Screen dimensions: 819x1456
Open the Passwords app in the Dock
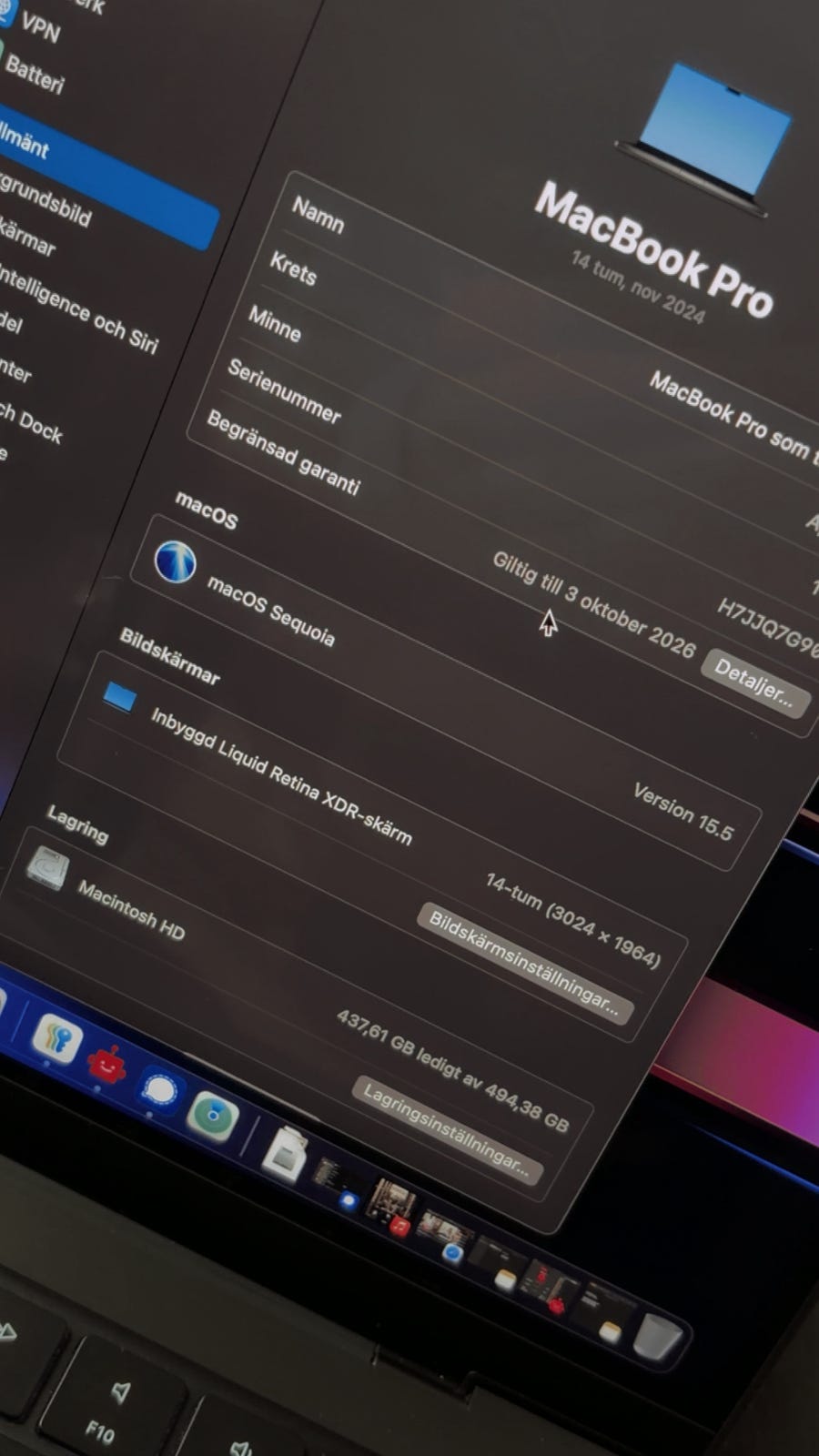56,1039
